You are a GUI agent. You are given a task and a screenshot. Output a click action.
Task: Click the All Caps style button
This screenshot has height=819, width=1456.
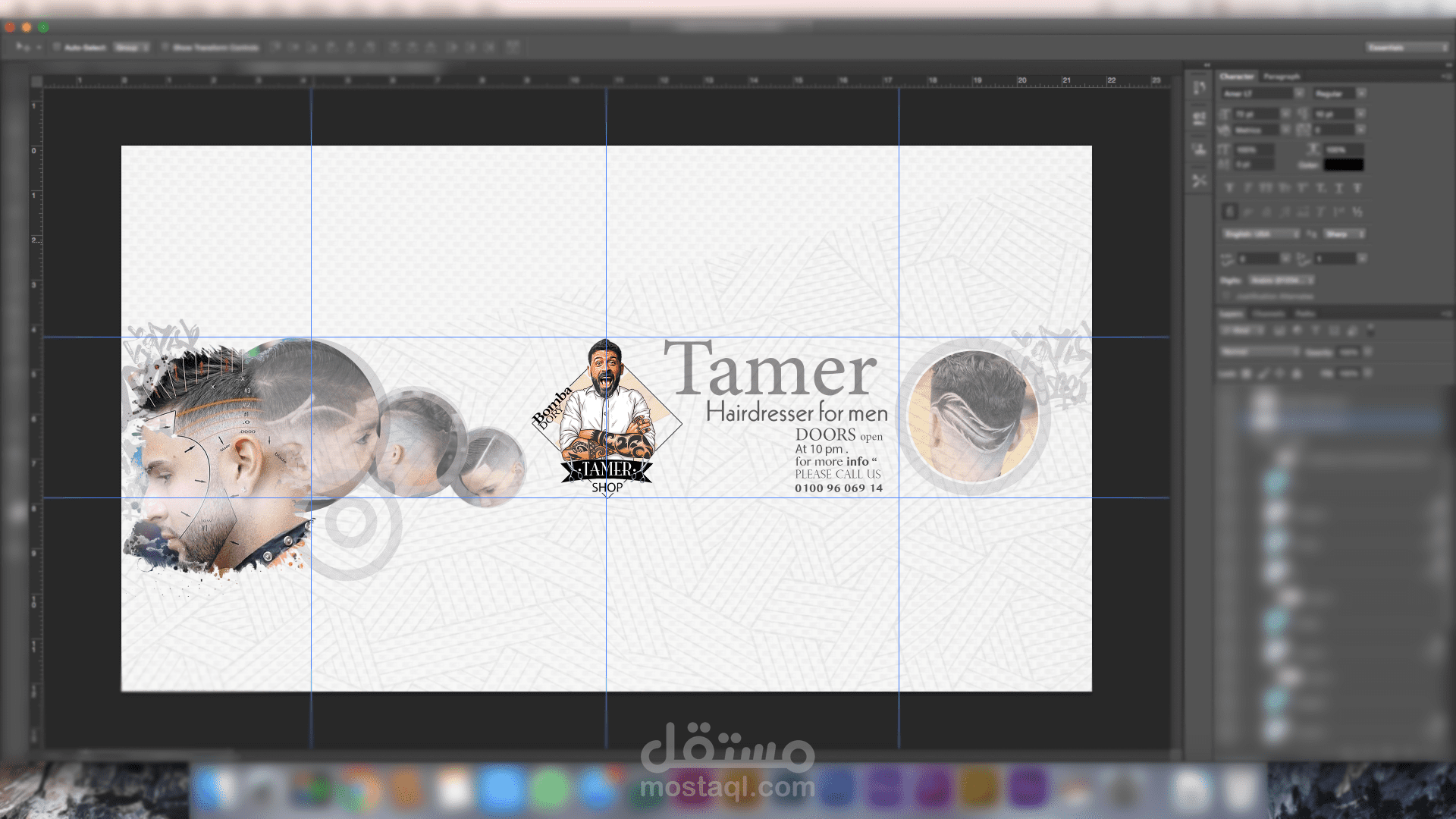(x=1266, y=187)
